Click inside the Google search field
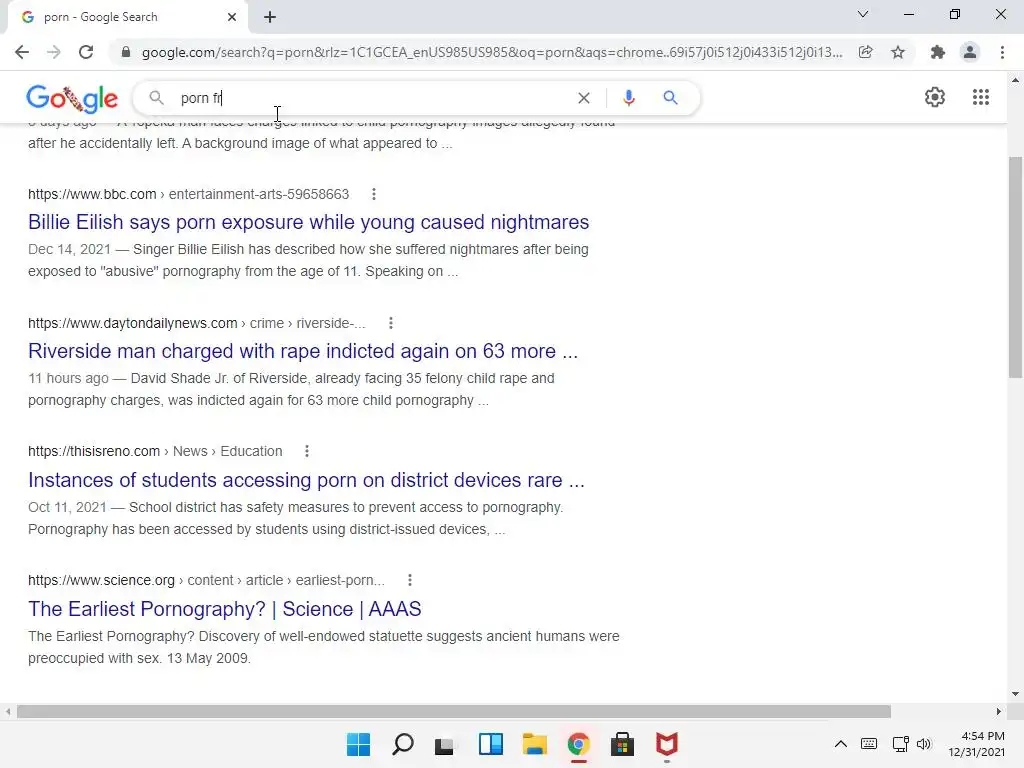The width and height of the screenshot is (1024, 768). coord(372,98)
